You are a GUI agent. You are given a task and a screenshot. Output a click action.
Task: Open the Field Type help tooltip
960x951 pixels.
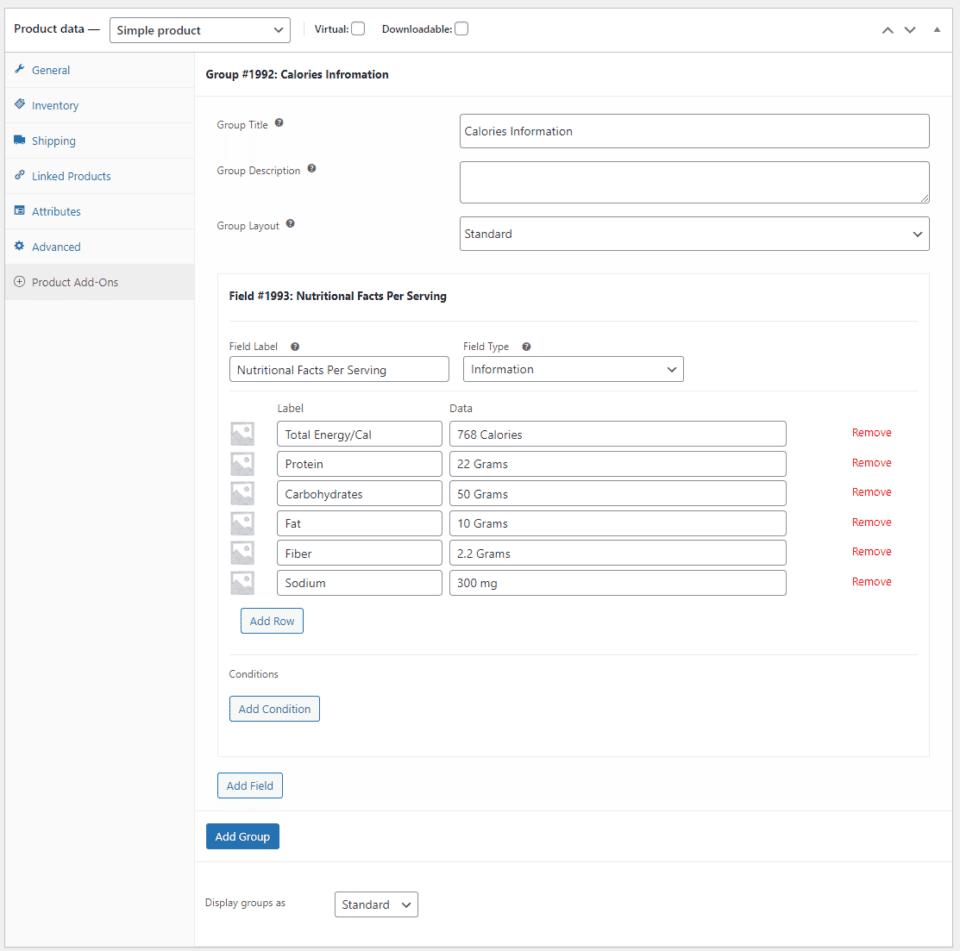tap(525, 346)
